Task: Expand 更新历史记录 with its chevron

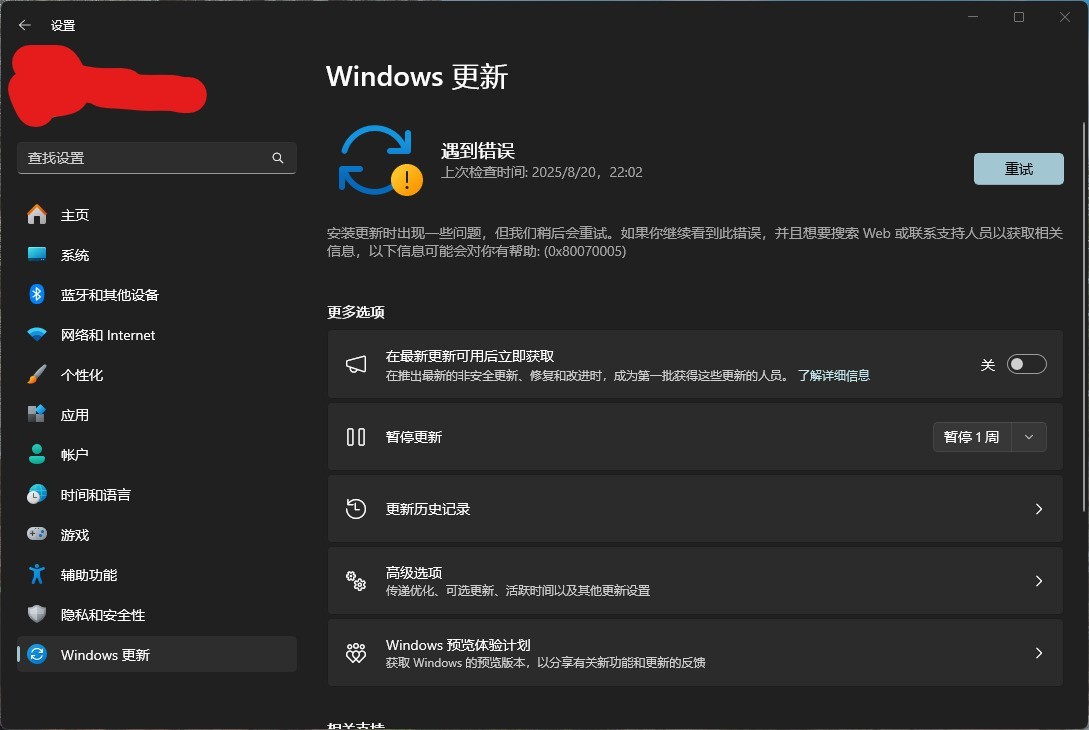Action: [x=1038, y=509]
